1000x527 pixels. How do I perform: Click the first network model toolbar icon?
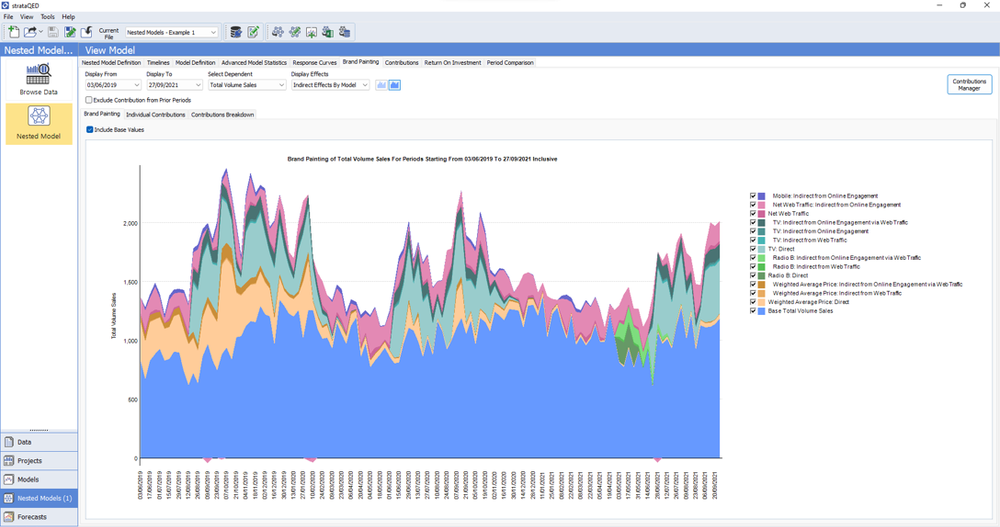277,32
